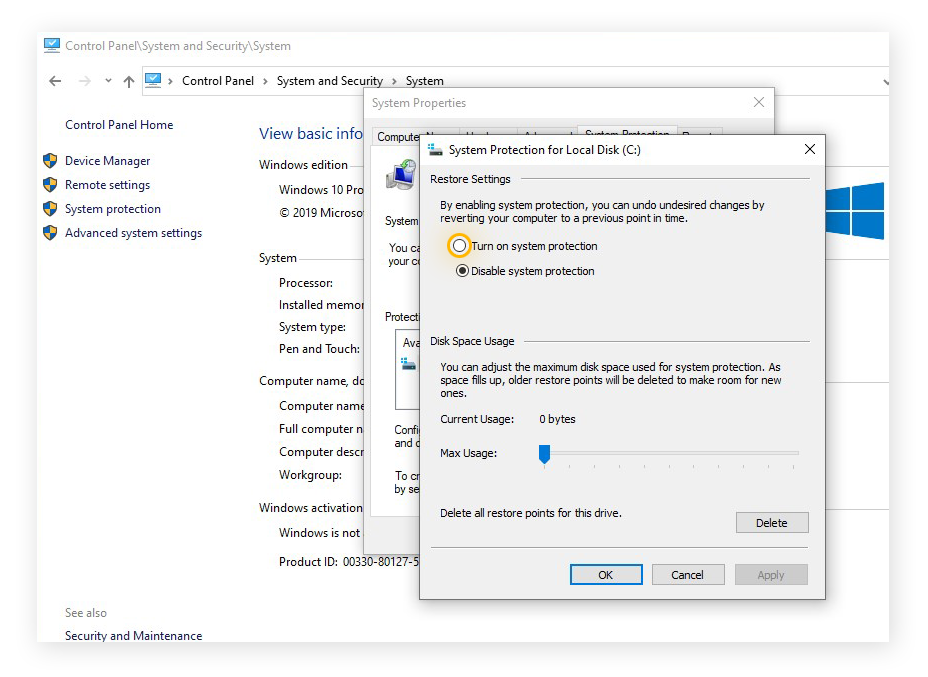Image resolution: width=928 pixels, height=677 pixels.
Task: Switch to the System Protection tab
Action: coord(626,135)
